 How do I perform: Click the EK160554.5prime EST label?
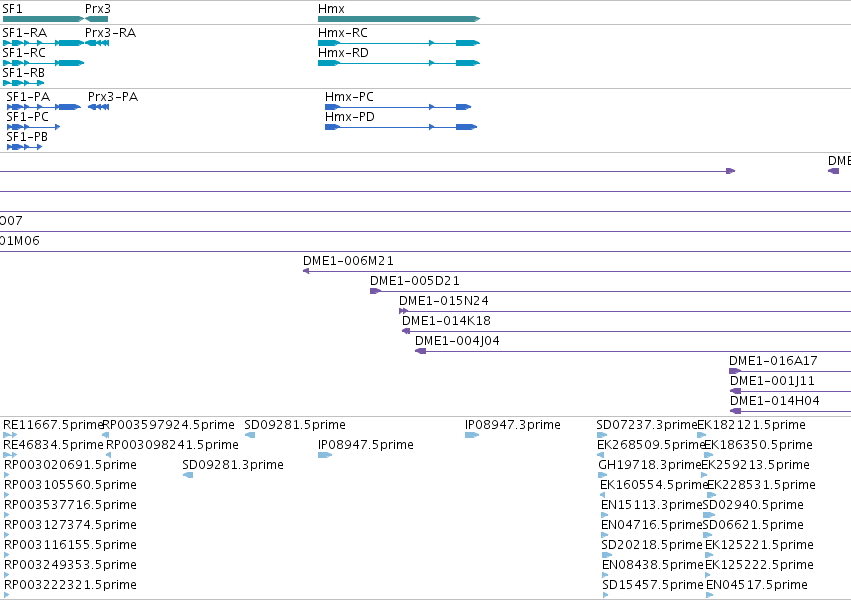654,486
